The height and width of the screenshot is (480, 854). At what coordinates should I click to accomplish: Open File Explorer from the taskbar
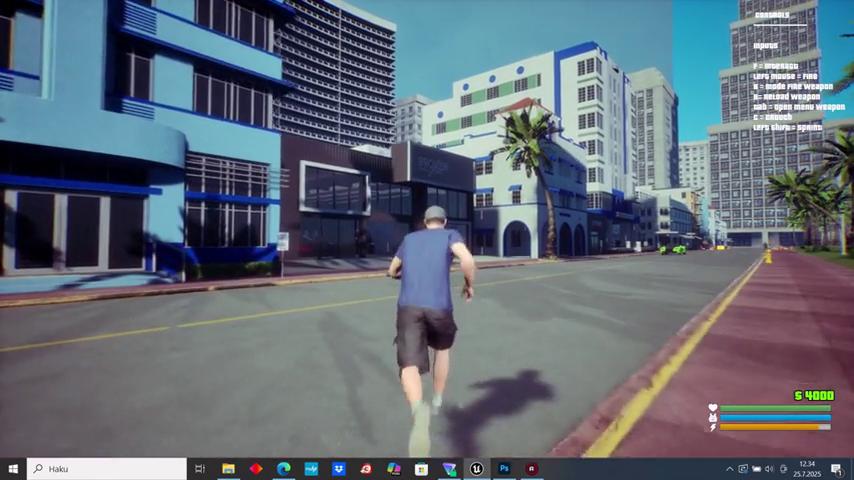click(x=228, y=469)
